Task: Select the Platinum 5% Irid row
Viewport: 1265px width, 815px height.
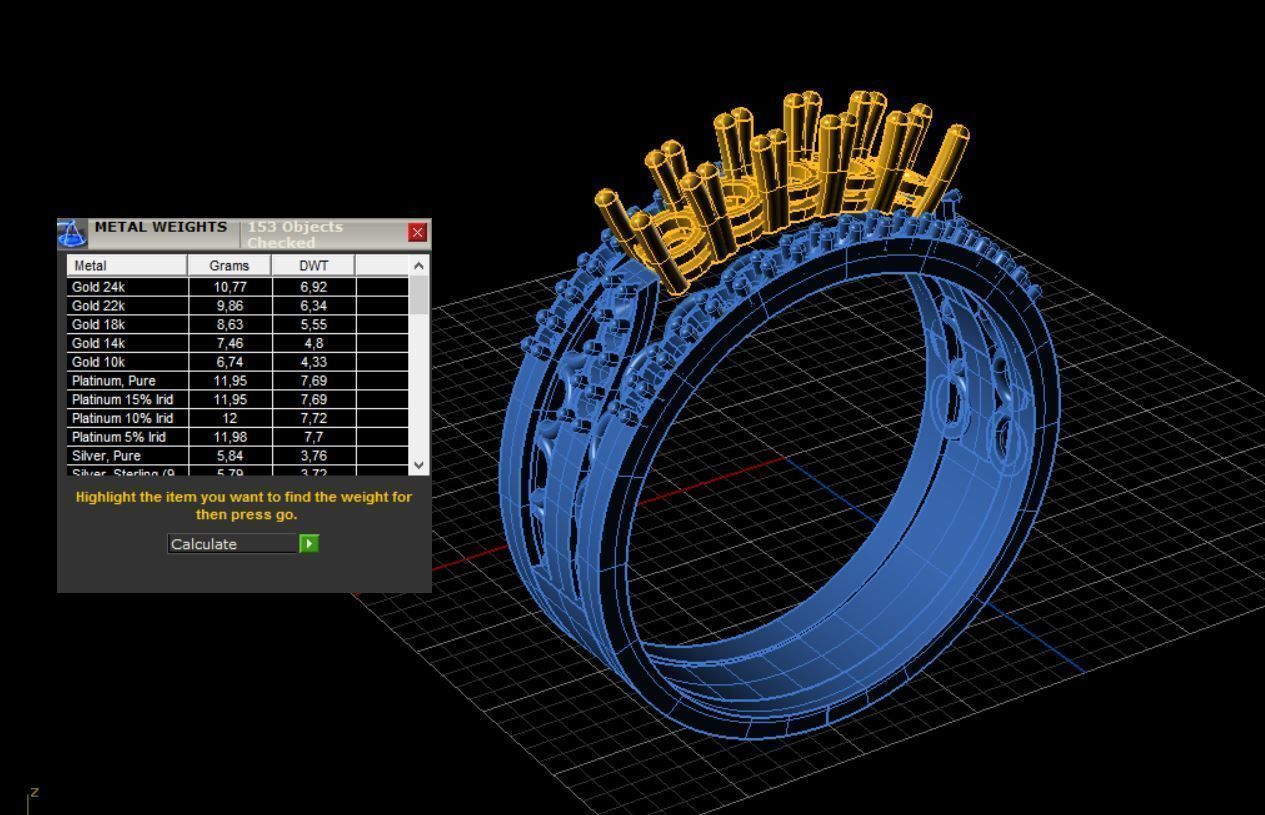Action: [238, 437]
